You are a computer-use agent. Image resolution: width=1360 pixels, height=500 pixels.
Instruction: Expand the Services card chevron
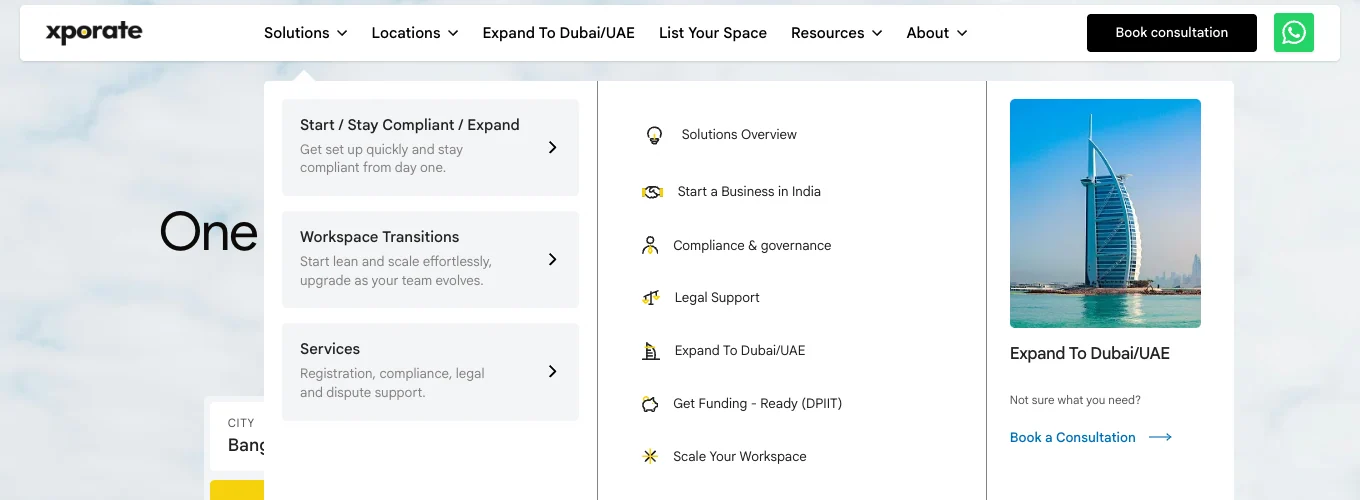552,371
